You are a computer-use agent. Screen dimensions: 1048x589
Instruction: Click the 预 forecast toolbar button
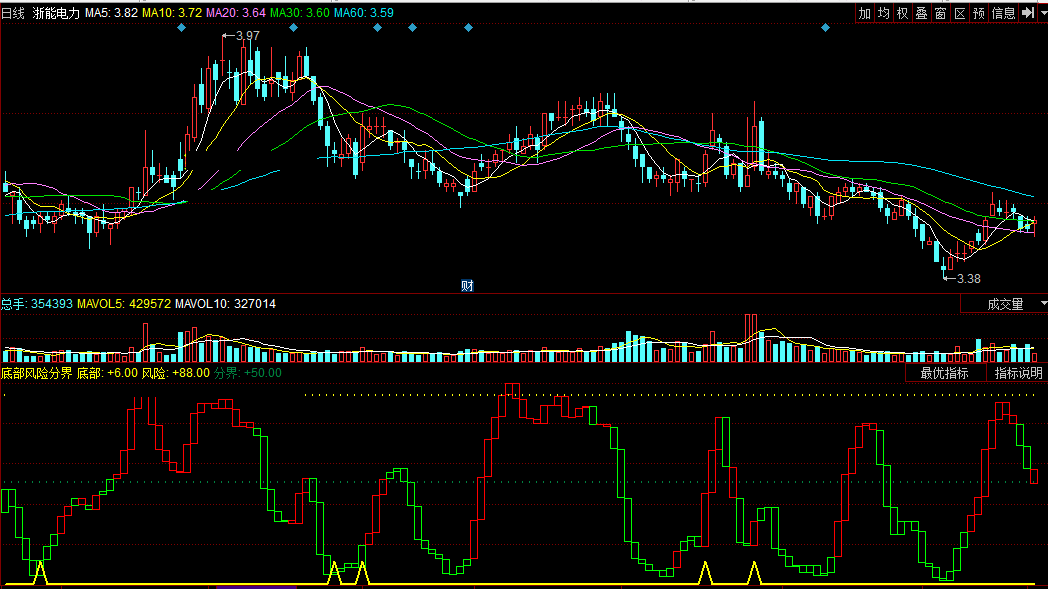click(979, 13)
